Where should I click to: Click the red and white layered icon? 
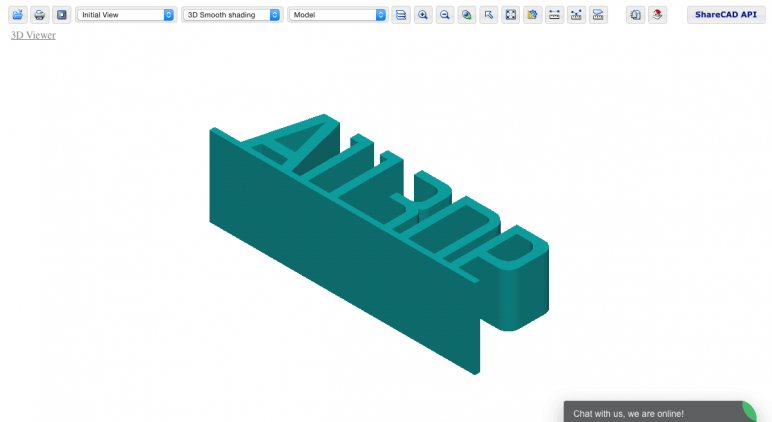[657, 15]
